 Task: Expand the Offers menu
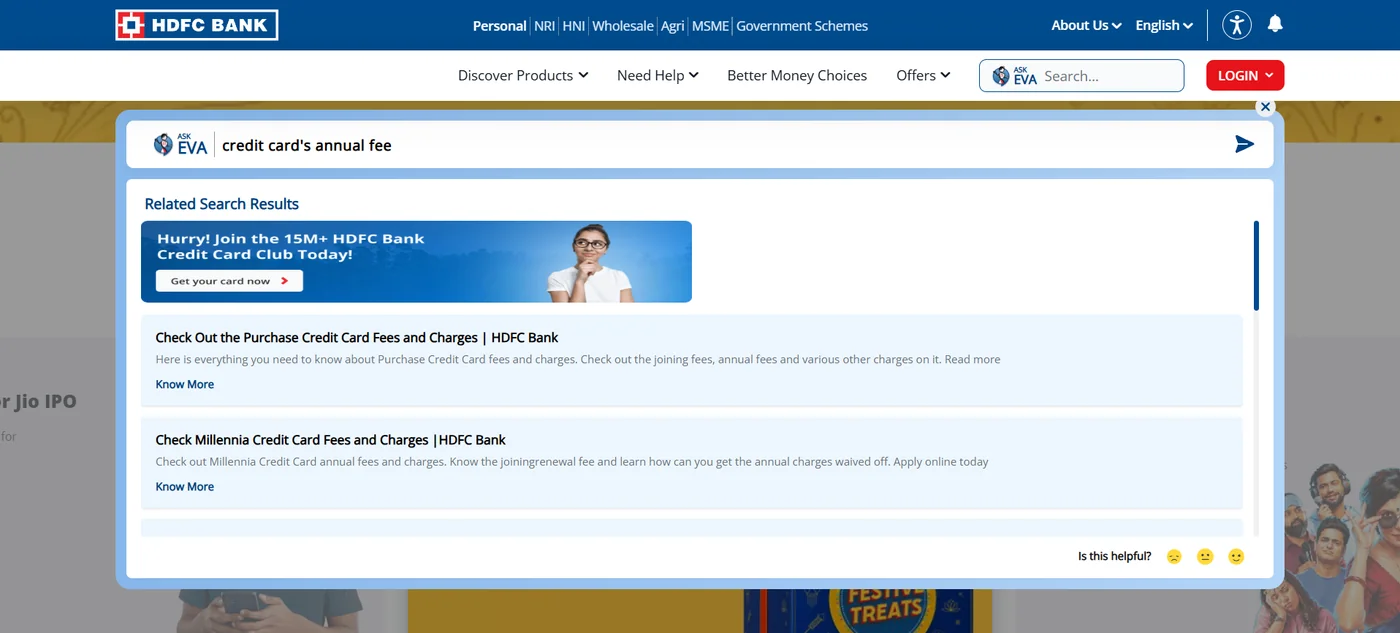pos(923,75)
